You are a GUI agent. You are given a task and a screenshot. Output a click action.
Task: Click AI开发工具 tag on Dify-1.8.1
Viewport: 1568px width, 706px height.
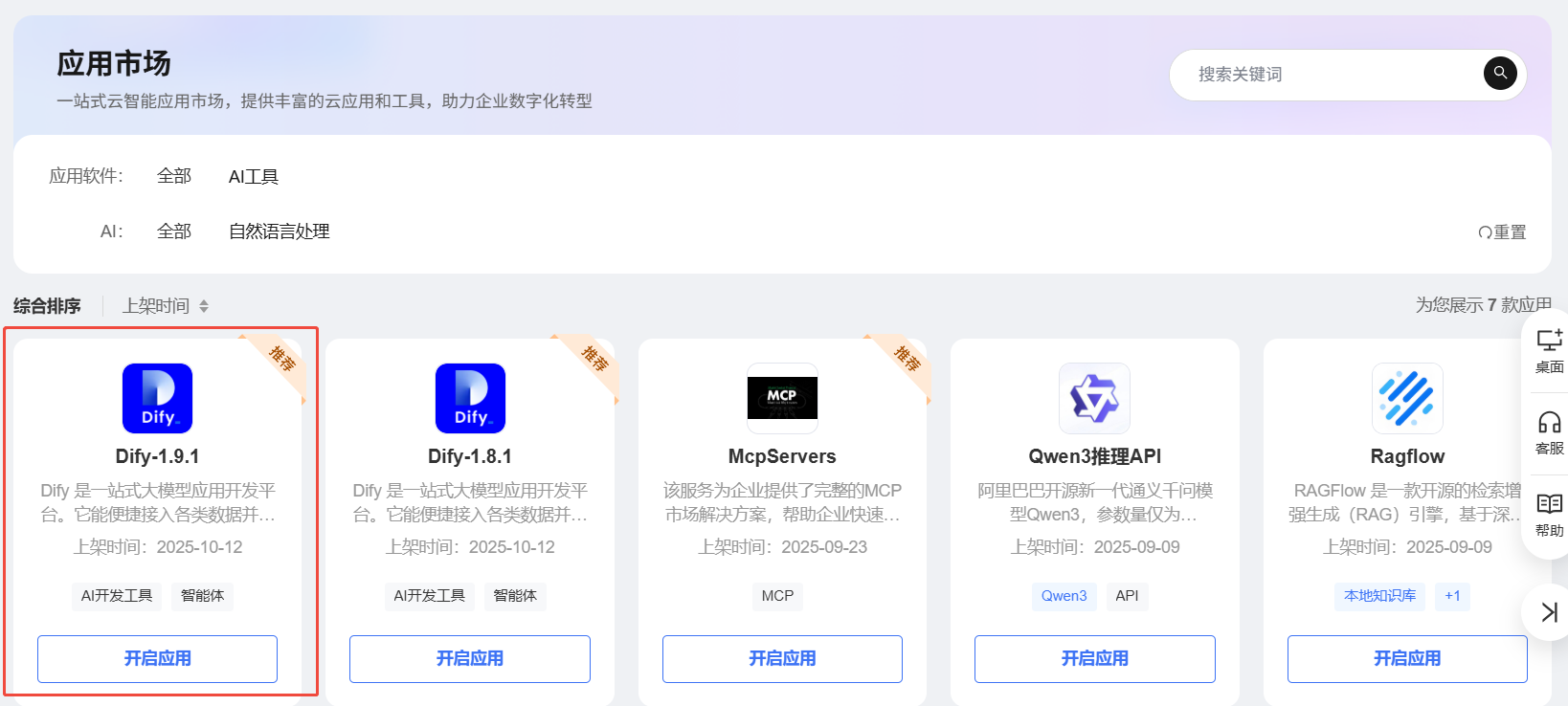point(430,596)
